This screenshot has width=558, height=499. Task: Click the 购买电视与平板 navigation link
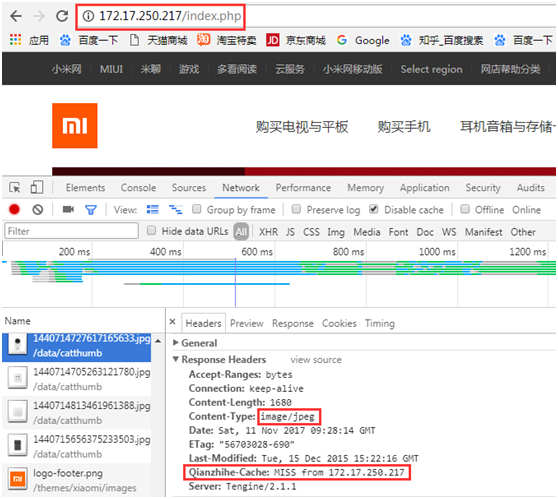(x=302, y=127)
